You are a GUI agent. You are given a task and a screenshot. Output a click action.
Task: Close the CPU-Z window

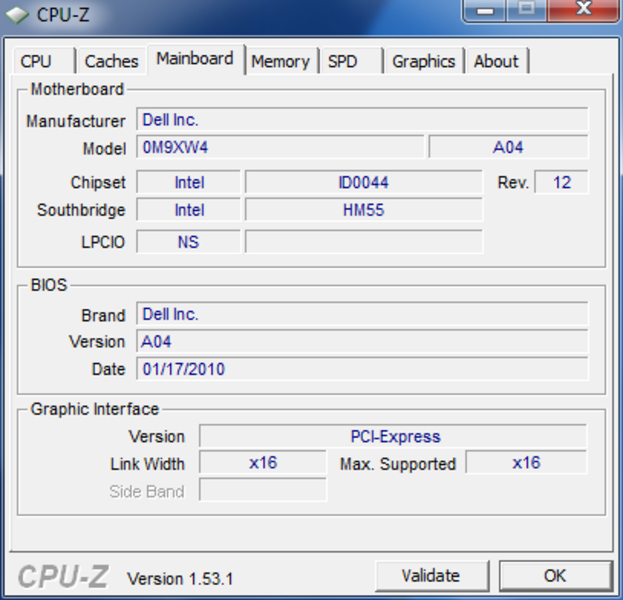[584, 10]
